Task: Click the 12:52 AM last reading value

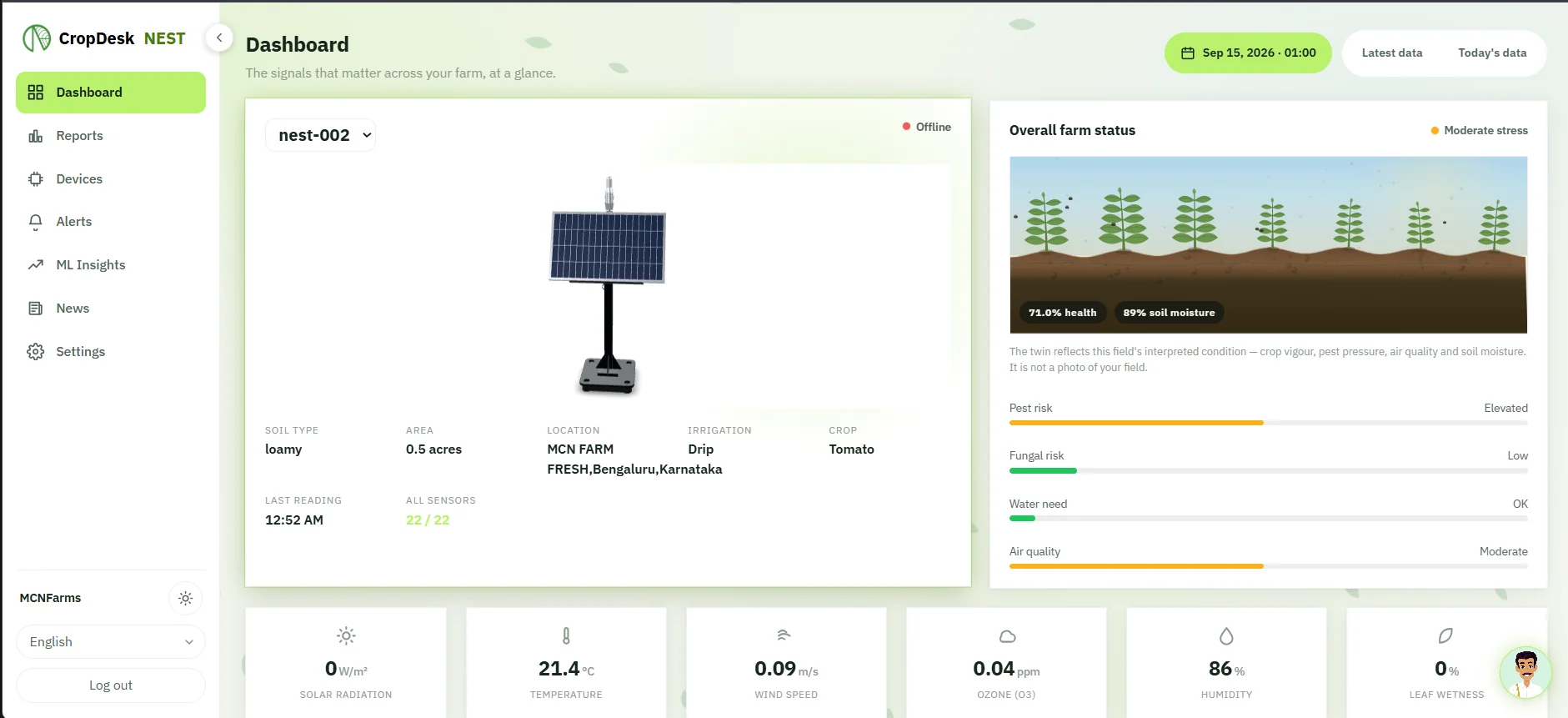Action: [294, 520]
